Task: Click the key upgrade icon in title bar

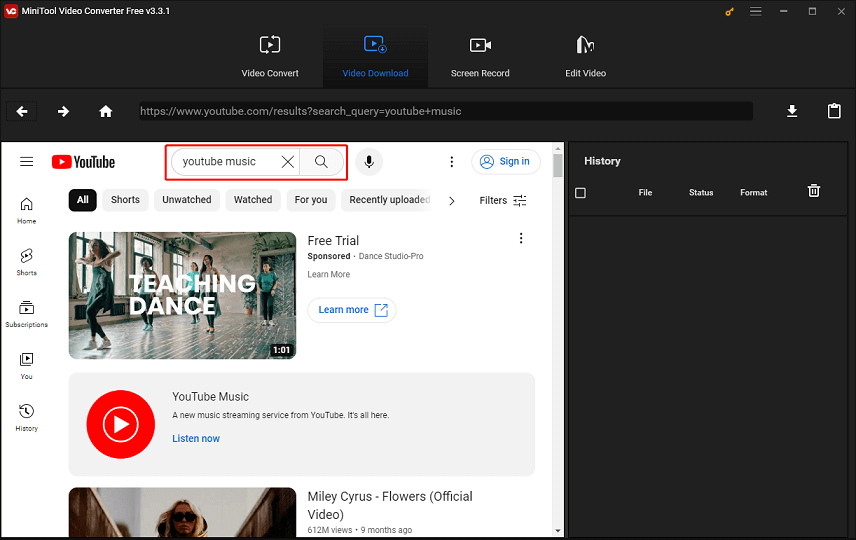Action: tap(729, 11)
